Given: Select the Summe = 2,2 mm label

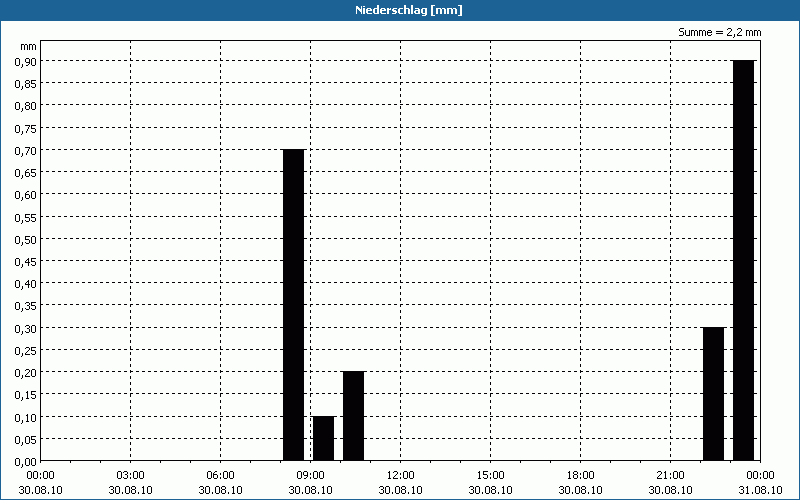Looking at the screenshot, I should 719,32.
